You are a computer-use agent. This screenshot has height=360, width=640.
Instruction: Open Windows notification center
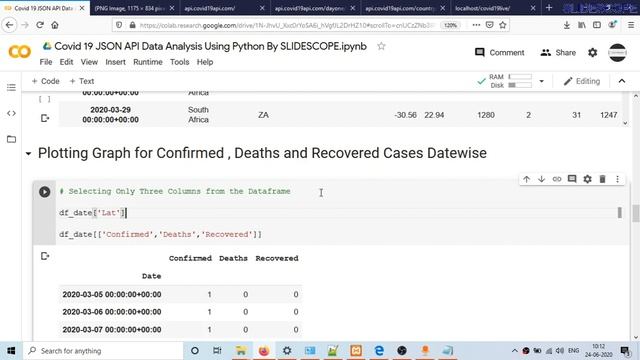coord(625,351)
